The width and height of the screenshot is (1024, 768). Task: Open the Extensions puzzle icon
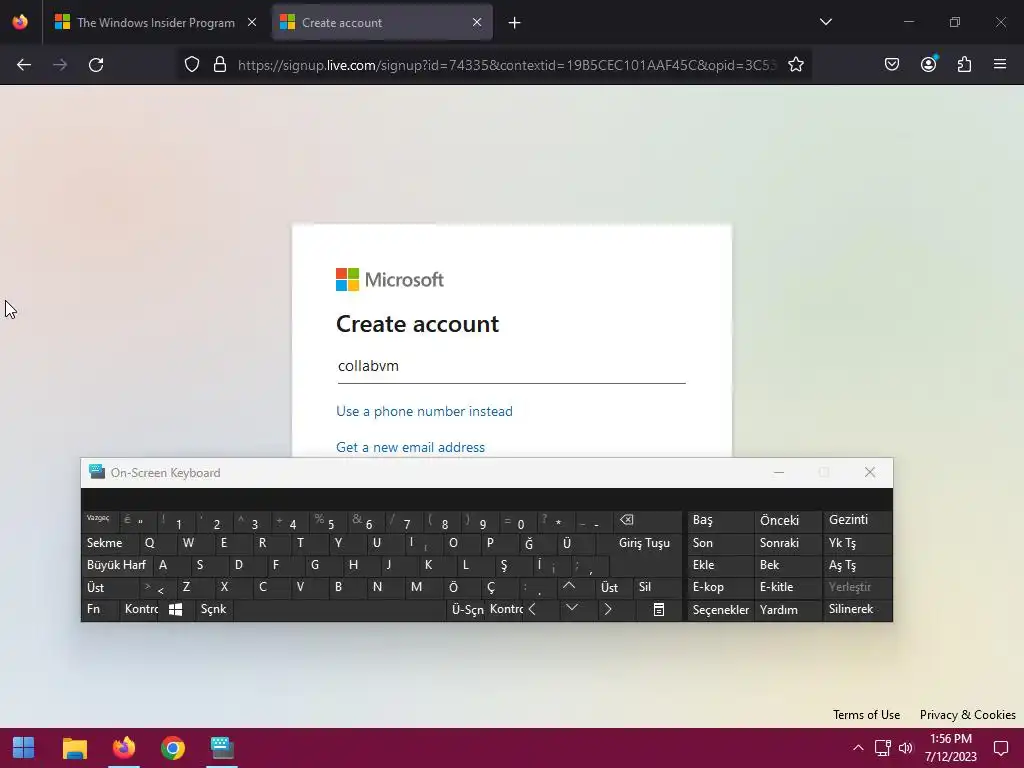coord(965,64)
